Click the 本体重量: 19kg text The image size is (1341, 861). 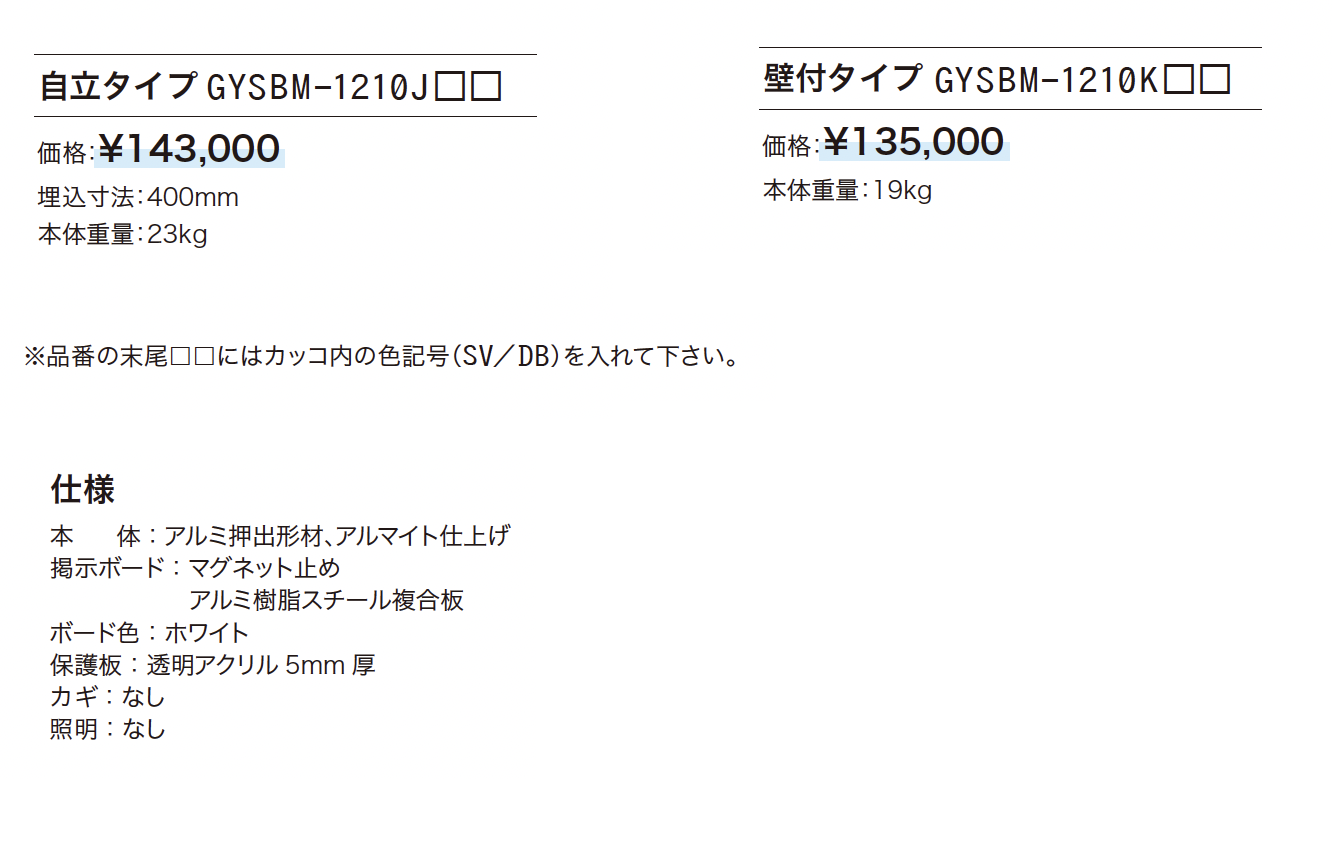coord(847,190)
